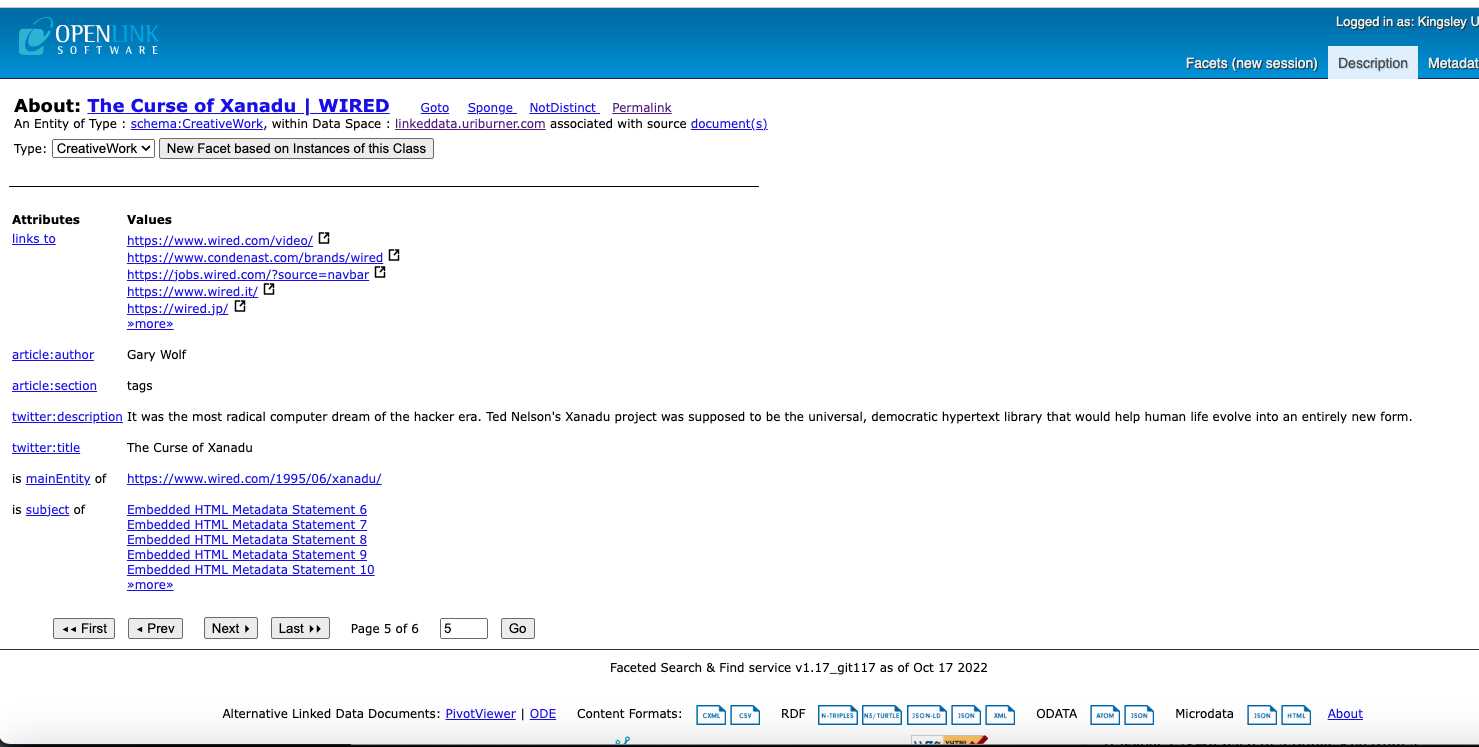
Task: Open https://www.wired.com/1995/06/xanadu/ link
Action: point(254,479)
